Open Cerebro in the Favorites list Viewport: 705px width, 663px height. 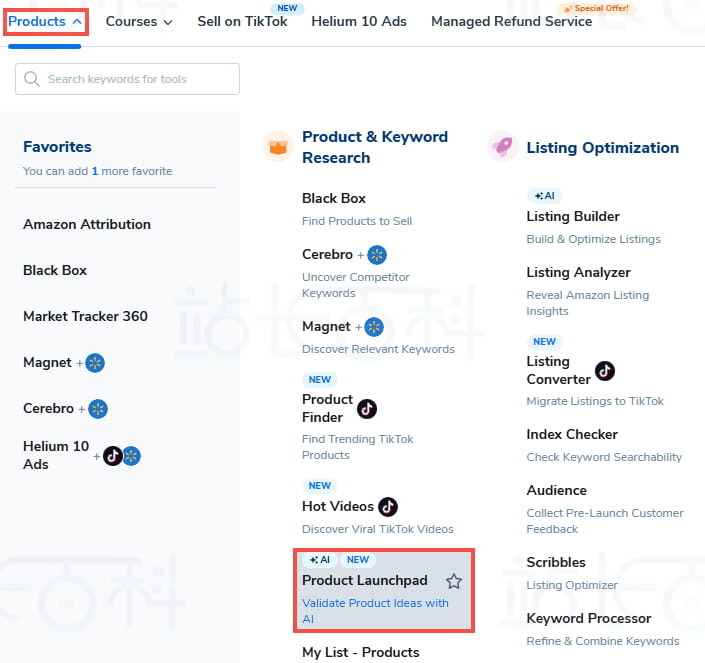point(48,408)
